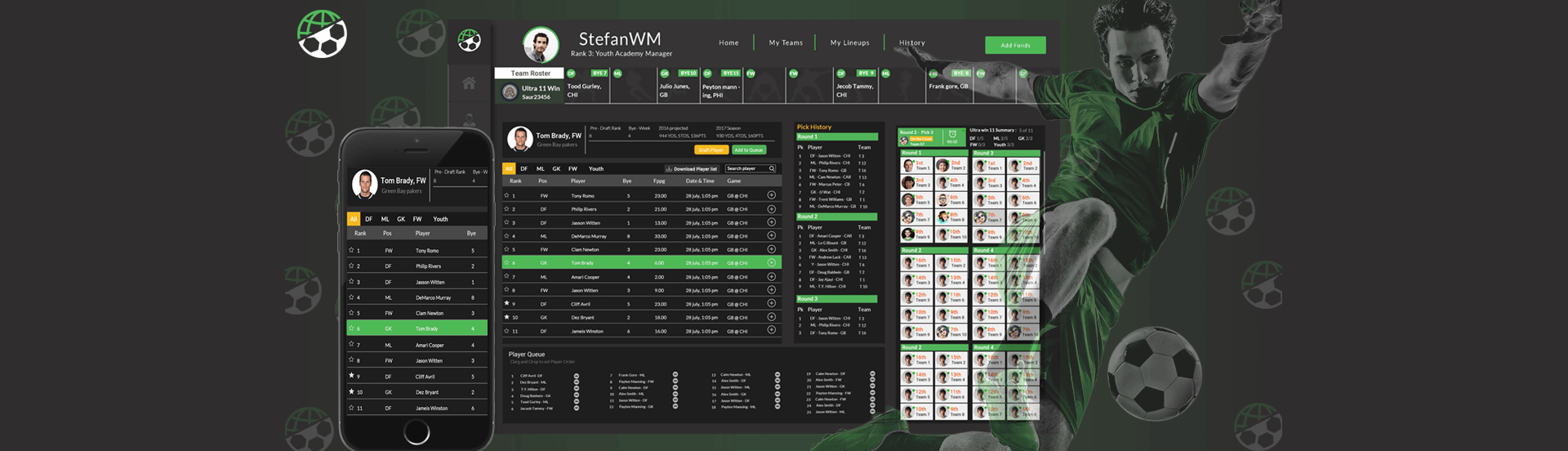Open the History menu item

(x=912, y=42)
